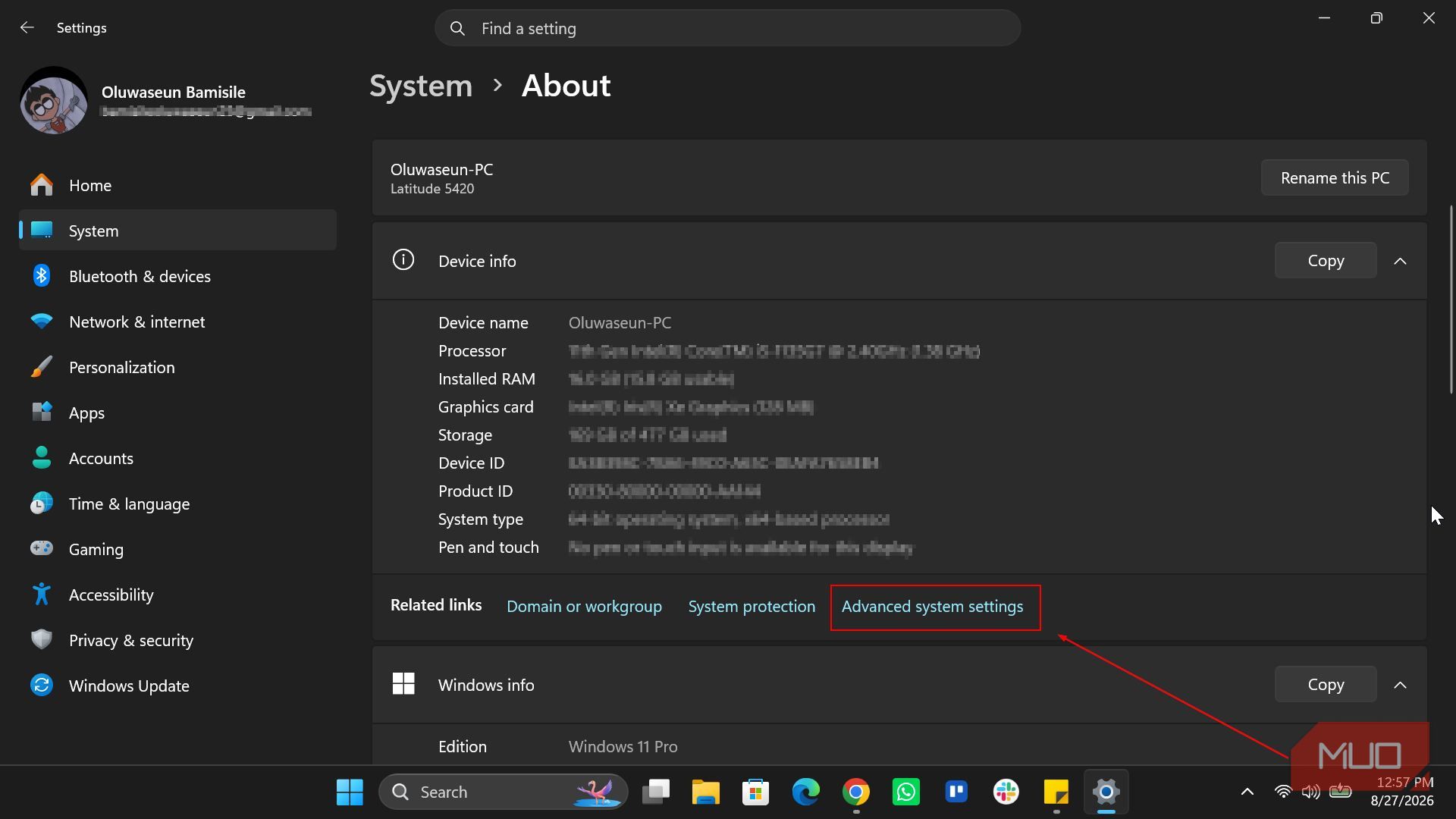Screen dimensions: 1456x819
Task: Open Task View from taskbar
Action: click(x=656, y=792)
